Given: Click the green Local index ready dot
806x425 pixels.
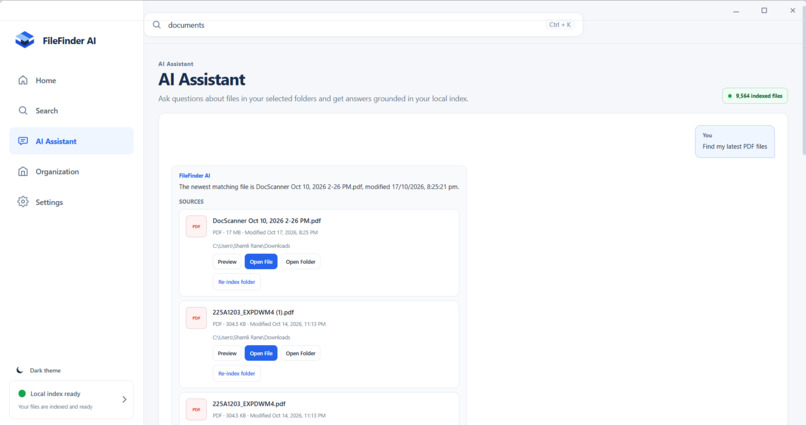Looking at the screenshot, I should [x=22, y=394].
